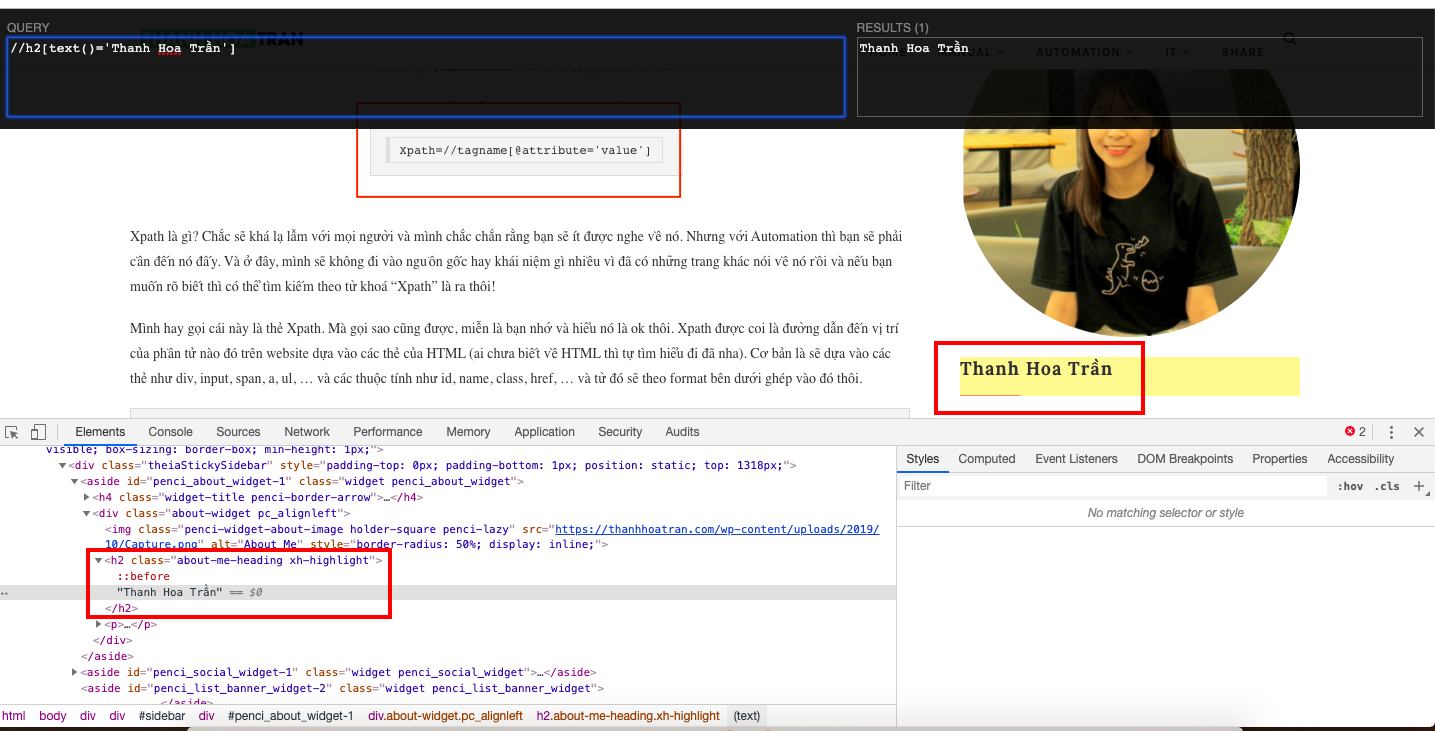This screenshot has width=1435, height=731.
Task: Select the Performance tab
Action: (387, 432)
